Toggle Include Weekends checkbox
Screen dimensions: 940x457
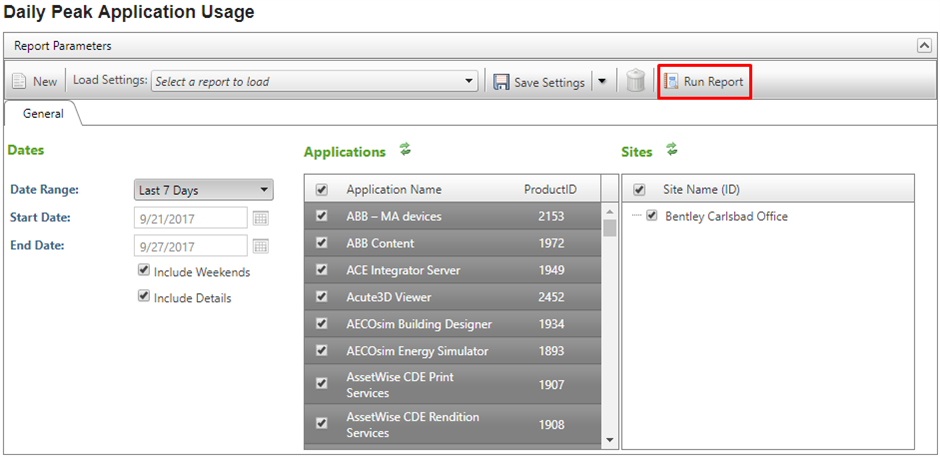point(143,270)
